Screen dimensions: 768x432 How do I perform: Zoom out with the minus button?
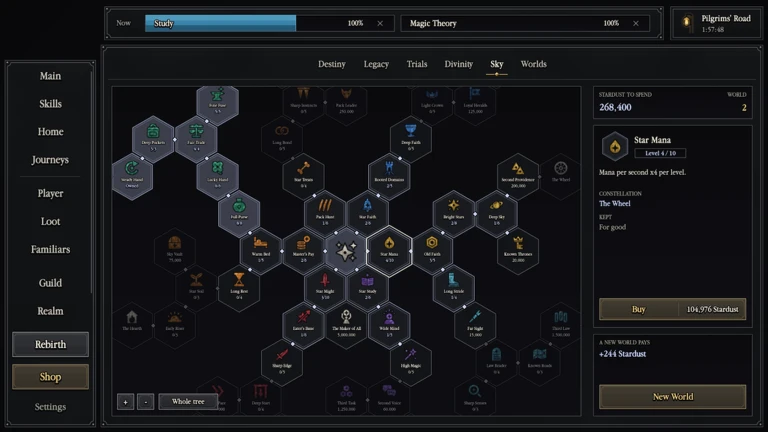point(145,402)
